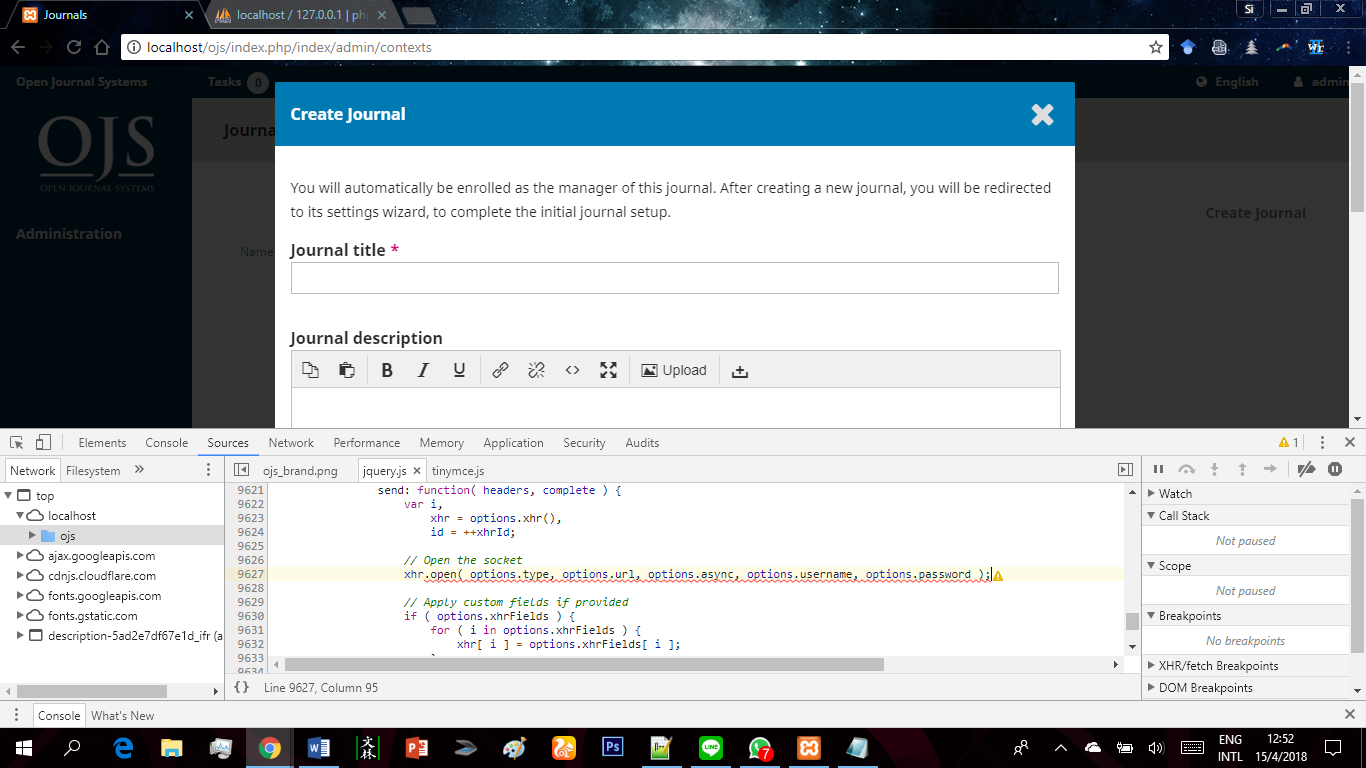
Task: Toggle fullscreen editor icon
Action: click(608, 370)
